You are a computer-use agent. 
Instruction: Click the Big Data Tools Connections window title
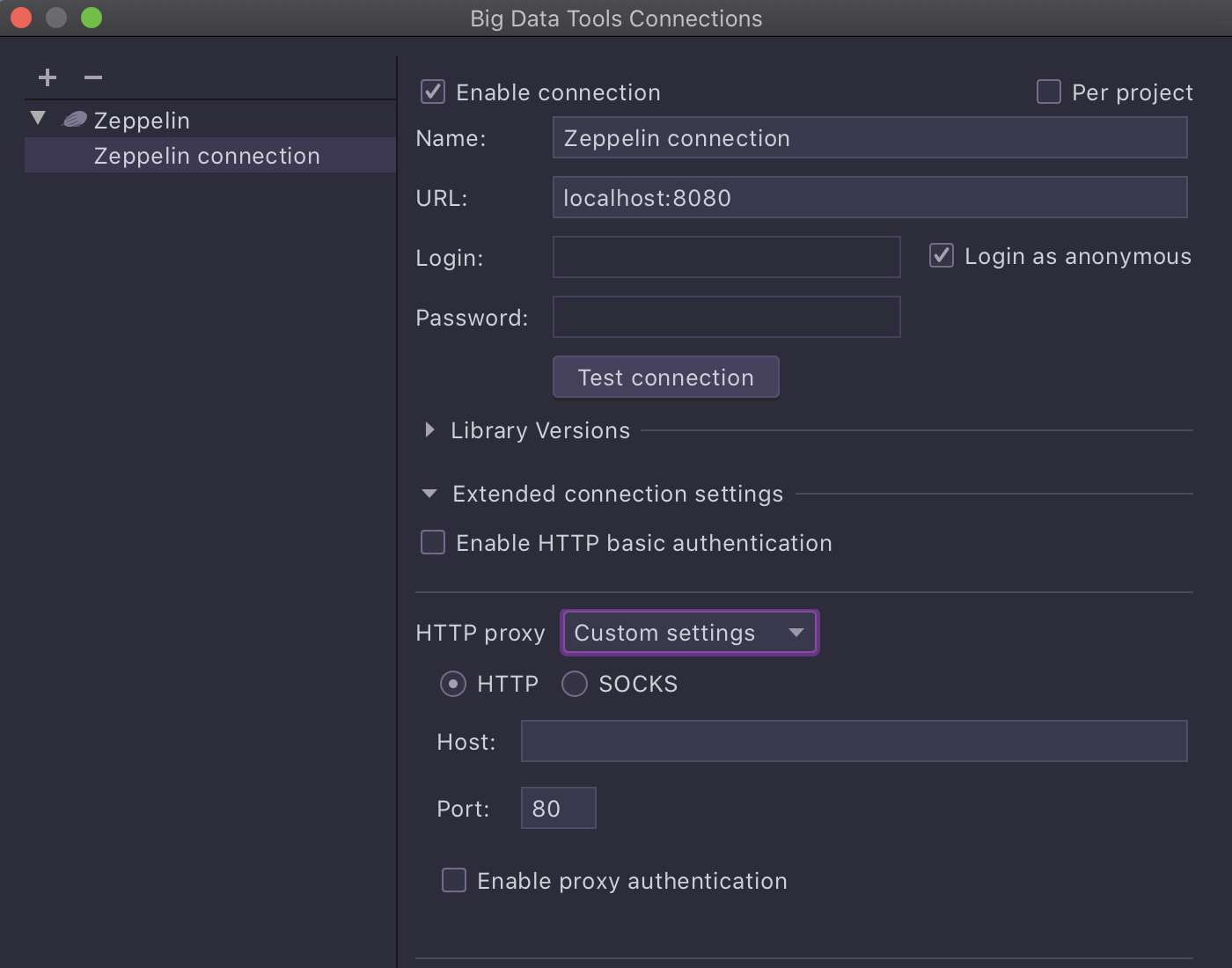tap(616, 18)
